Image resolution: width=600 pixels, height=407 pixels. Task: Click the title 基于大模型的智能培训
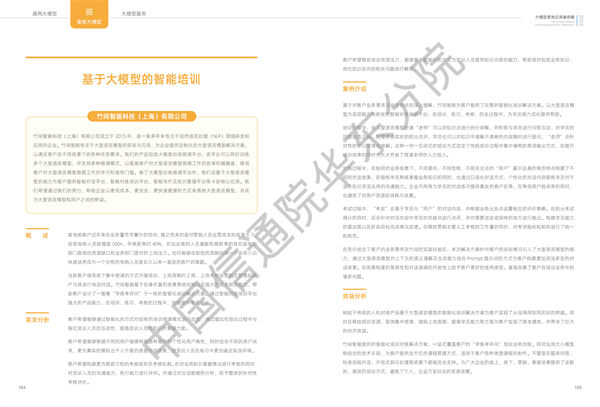coord(141,80)
